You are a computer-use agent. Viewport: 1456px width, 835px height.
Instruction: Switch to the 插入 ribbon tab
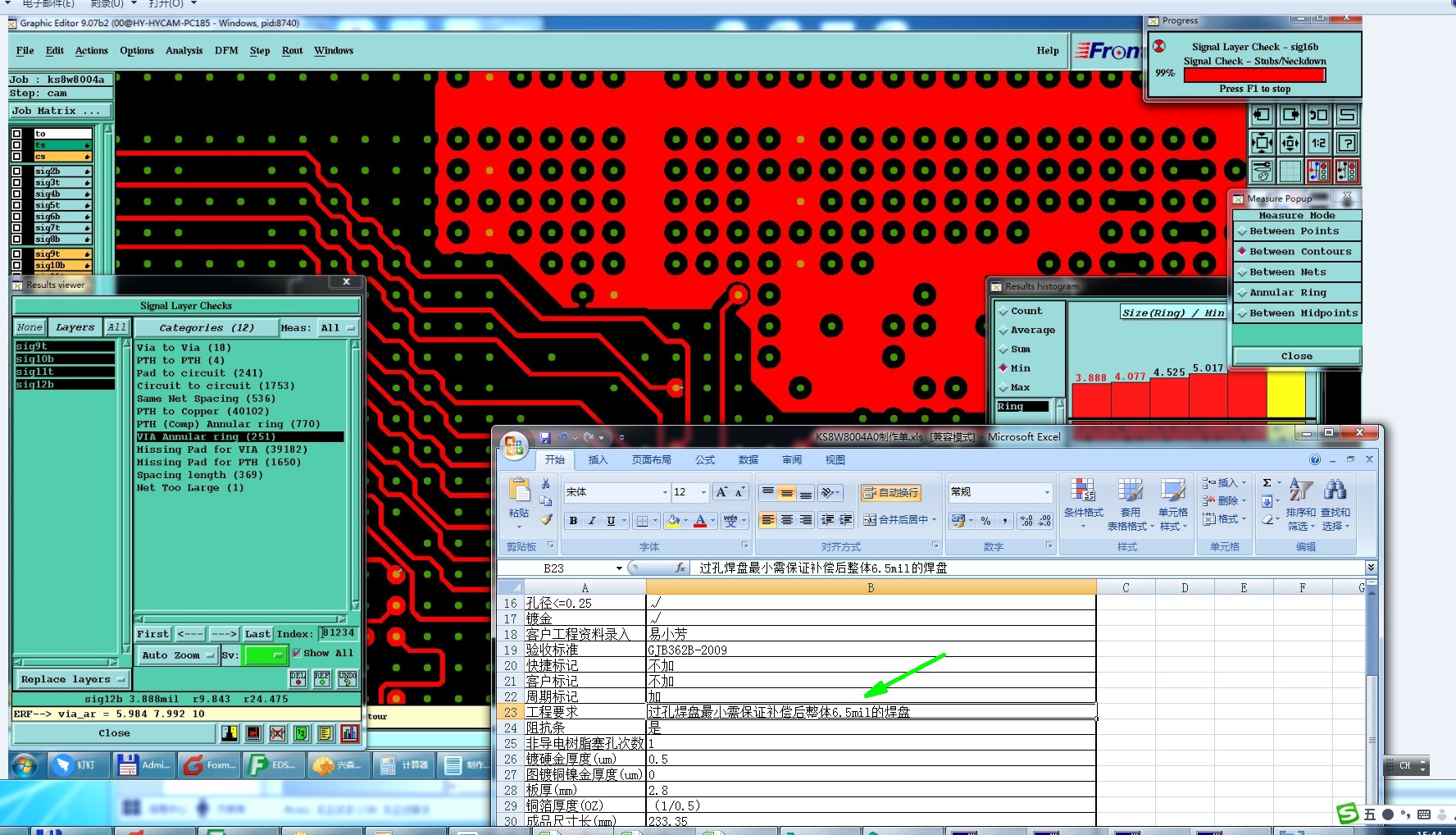coord(598,460)
